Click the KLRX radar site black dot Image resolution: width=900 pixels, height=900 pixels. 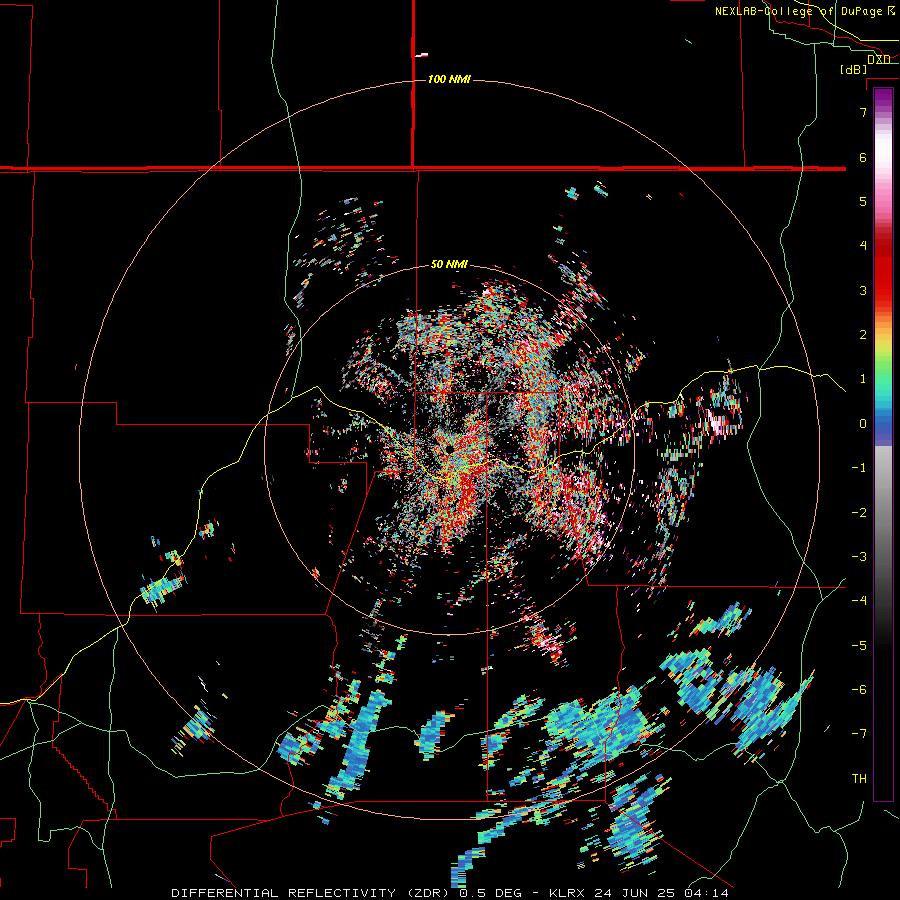click(x=449, y=449)
